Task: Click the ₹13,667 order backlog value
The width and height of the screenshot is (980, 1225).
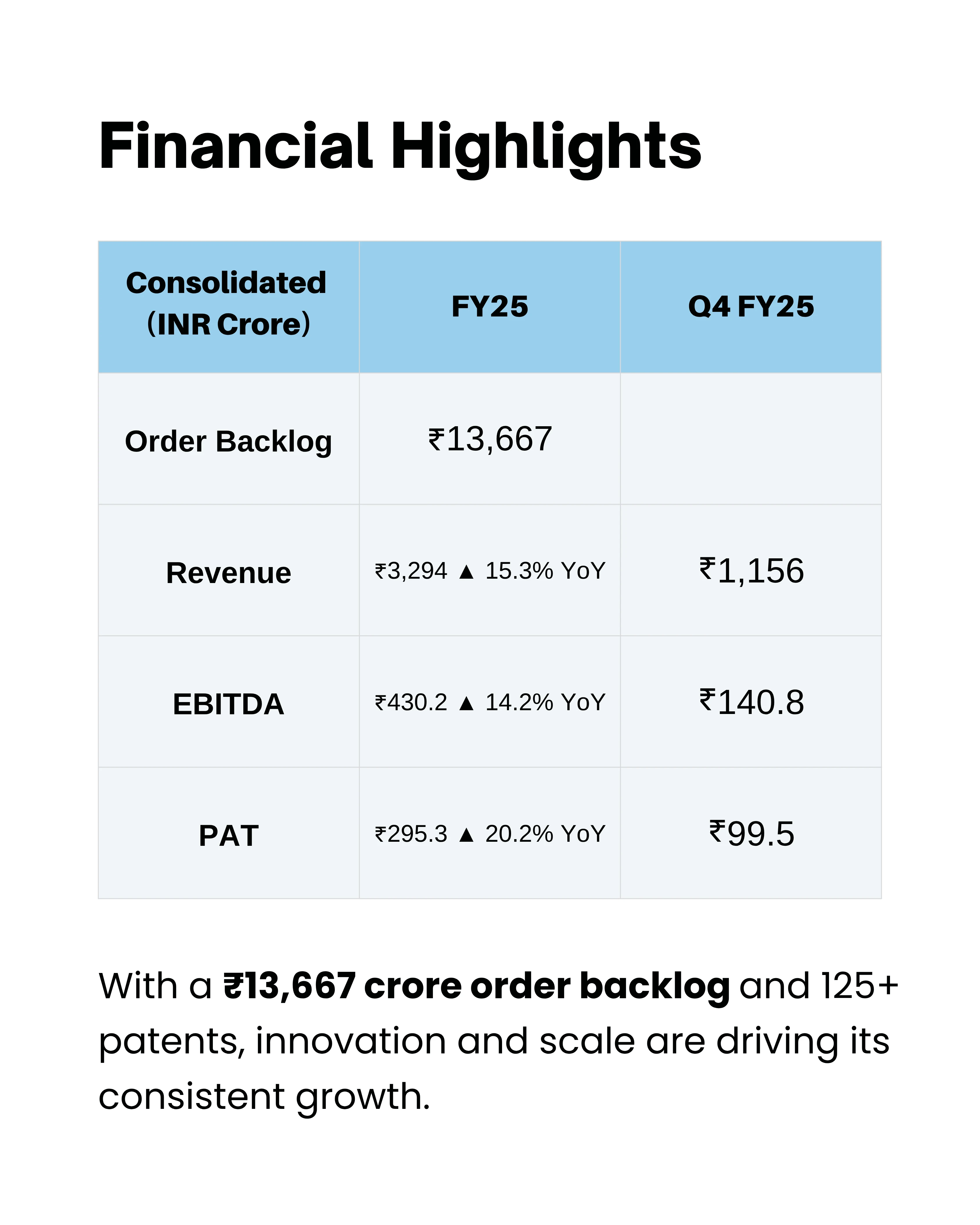Action: [490, 439]
